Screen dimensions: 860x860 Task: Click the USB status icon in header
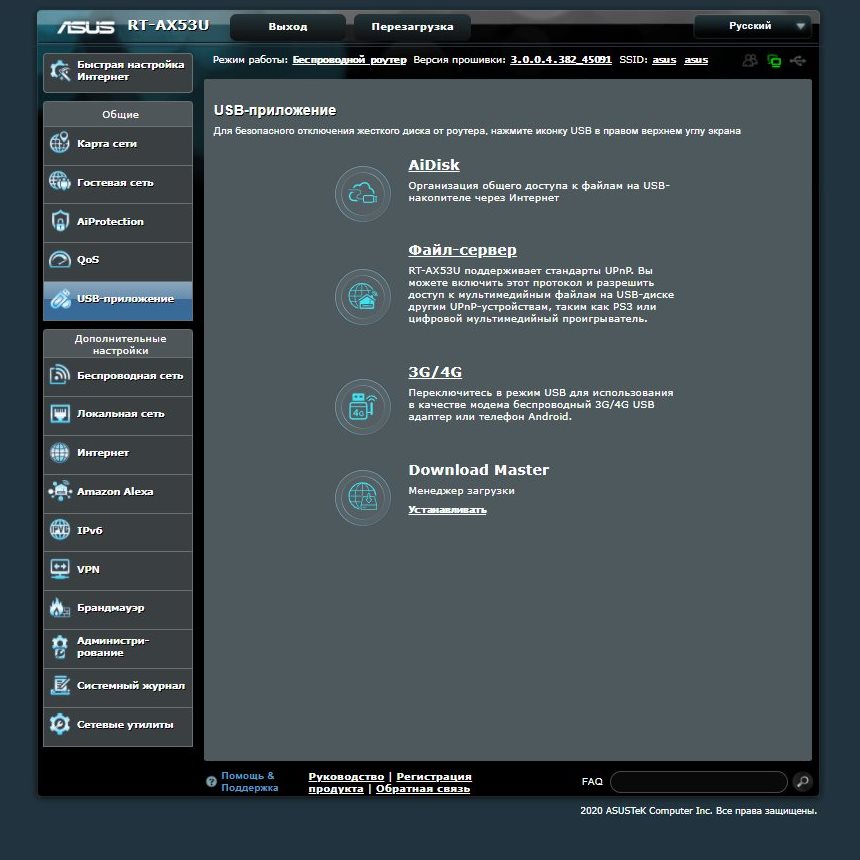[797, 60]
